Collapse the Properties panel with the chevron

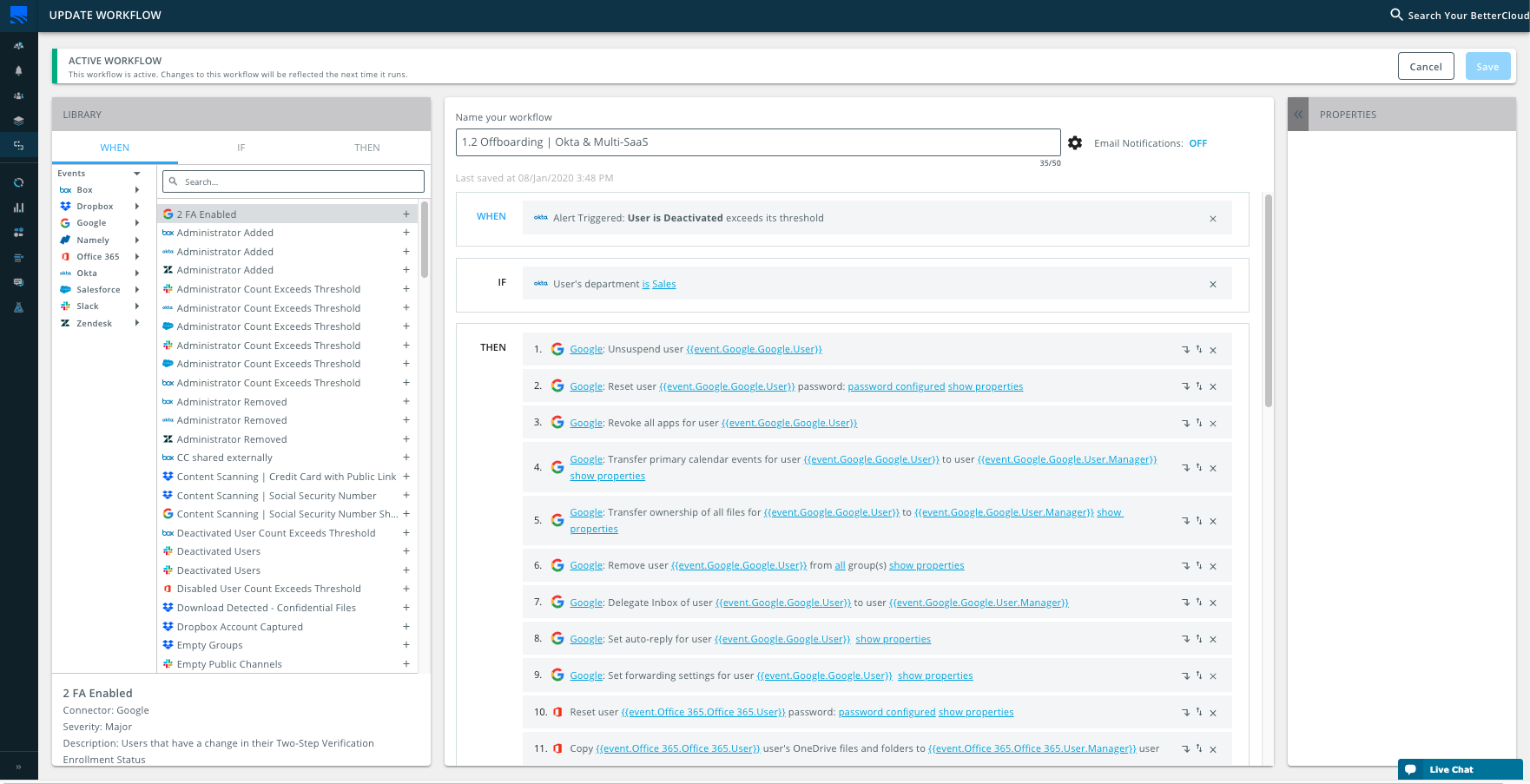pyautogui.click(x=1297, y=114)
